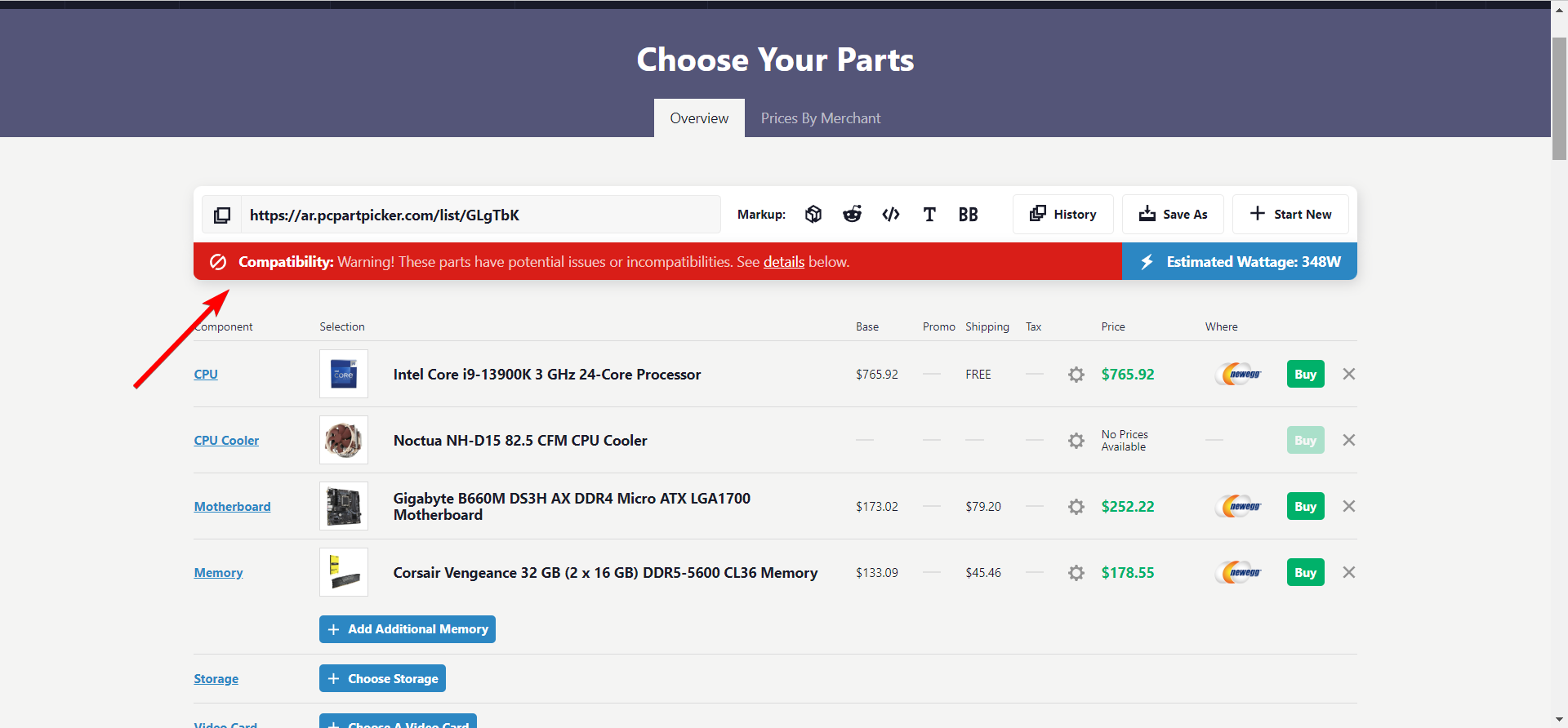Click the memory $45.46 shipping cost
Viewport: 1568px width, 728px height.
[983, 572]
